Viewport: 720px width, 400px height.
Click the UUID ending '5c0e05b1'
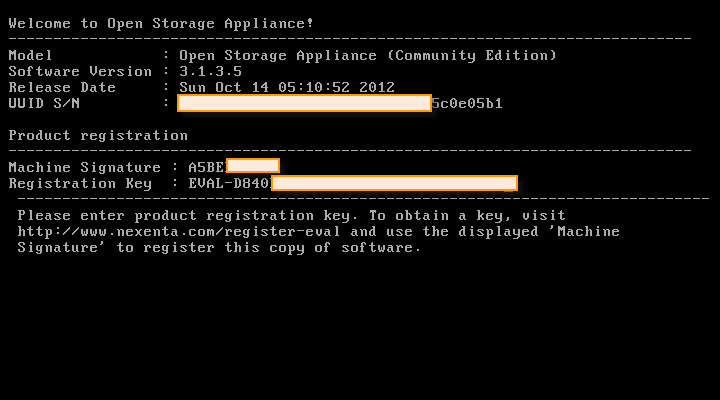[x=467, y=103]
